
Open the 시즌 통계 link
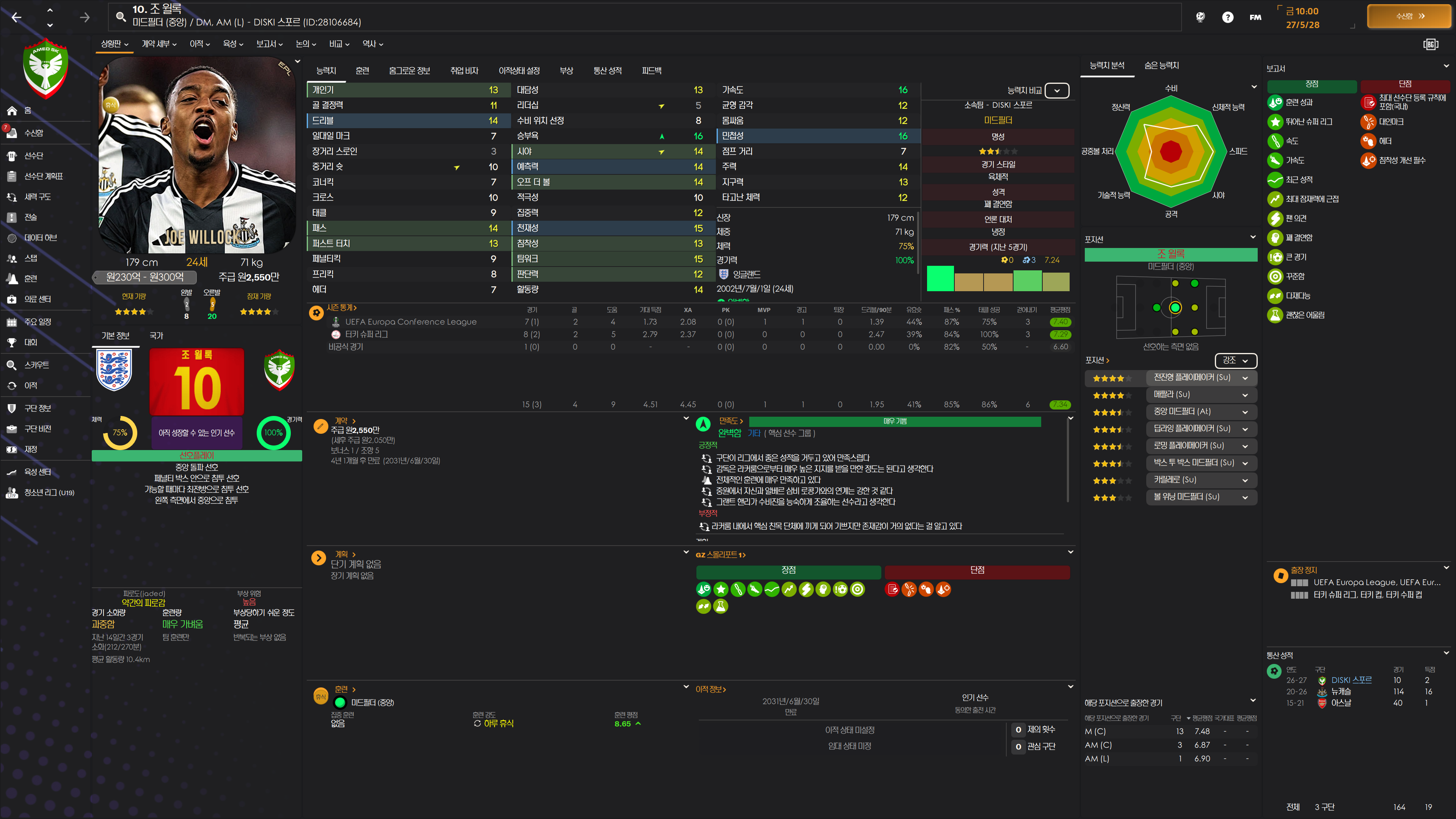341,308
